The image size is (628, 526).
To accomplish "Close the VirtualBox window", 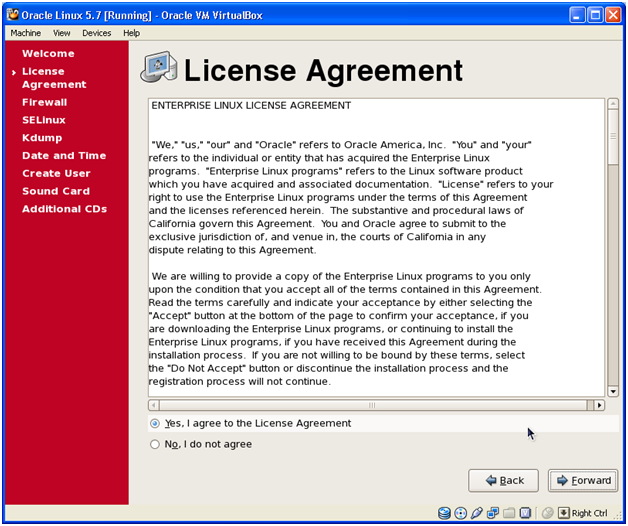I will 613,15.
